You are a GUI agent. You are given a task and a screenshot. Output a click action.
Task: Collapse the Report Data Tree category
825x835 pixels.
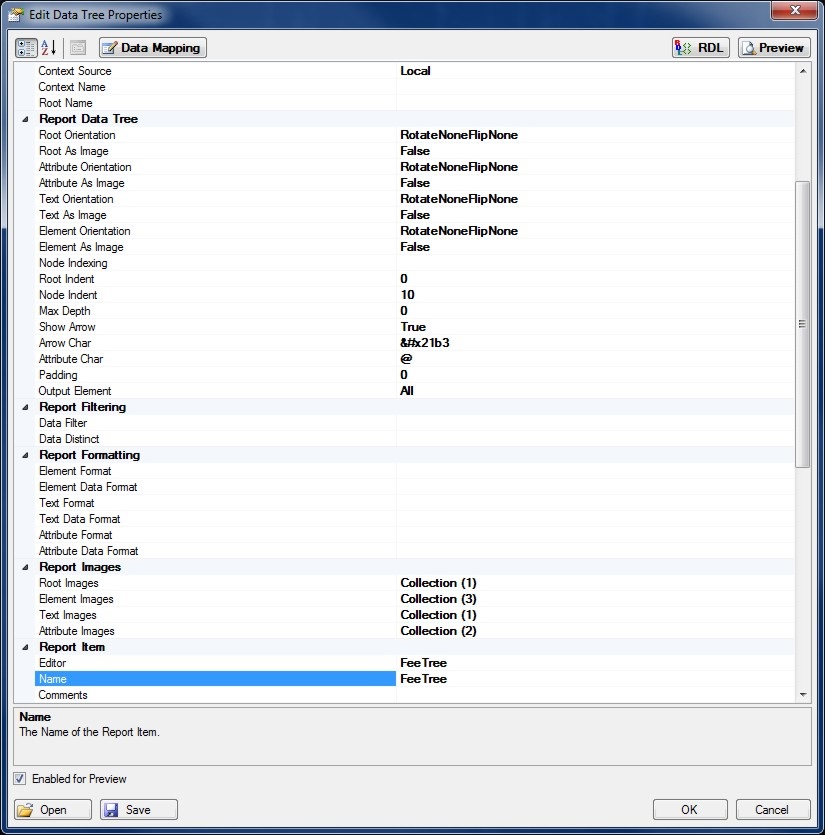coord(25,119)
